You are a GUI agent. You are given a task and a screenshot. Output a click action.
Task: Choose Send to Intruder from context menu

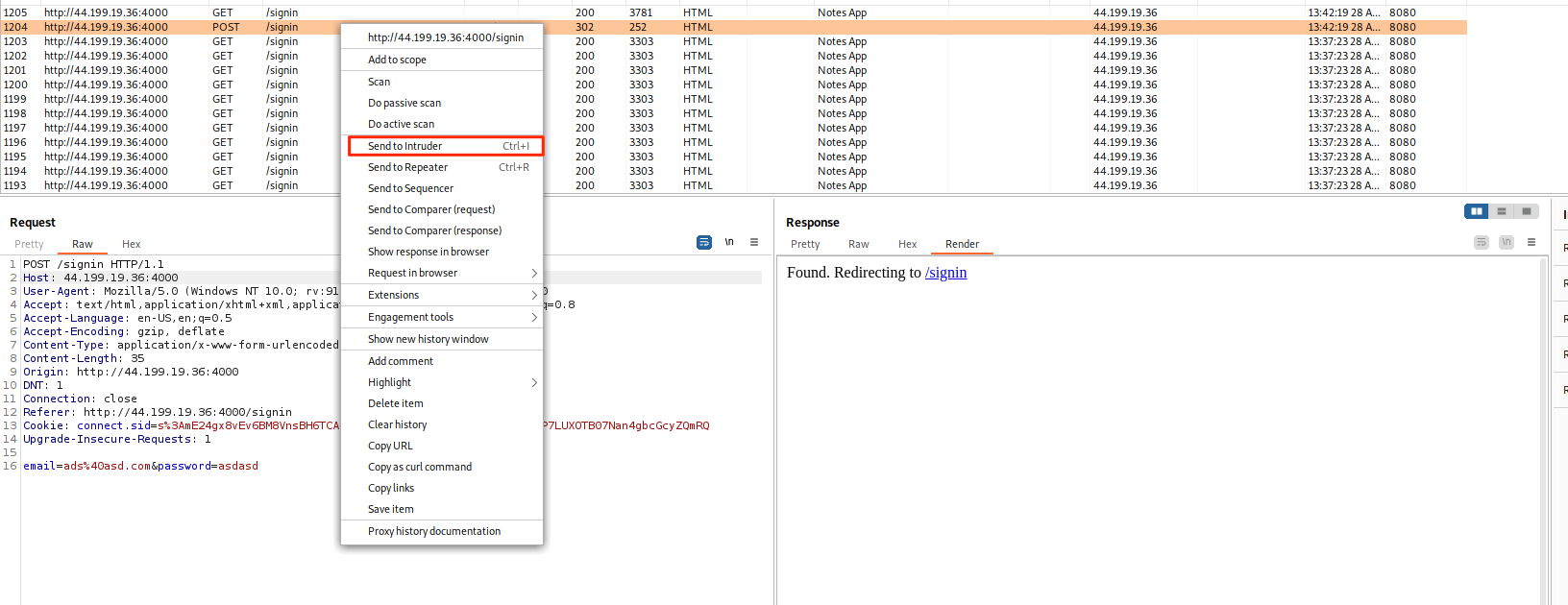click(442, 146)
